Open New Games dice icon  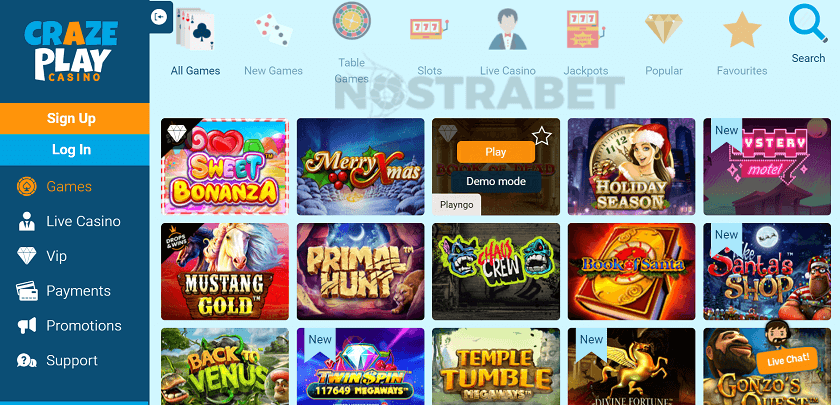[x=273, y=29]
